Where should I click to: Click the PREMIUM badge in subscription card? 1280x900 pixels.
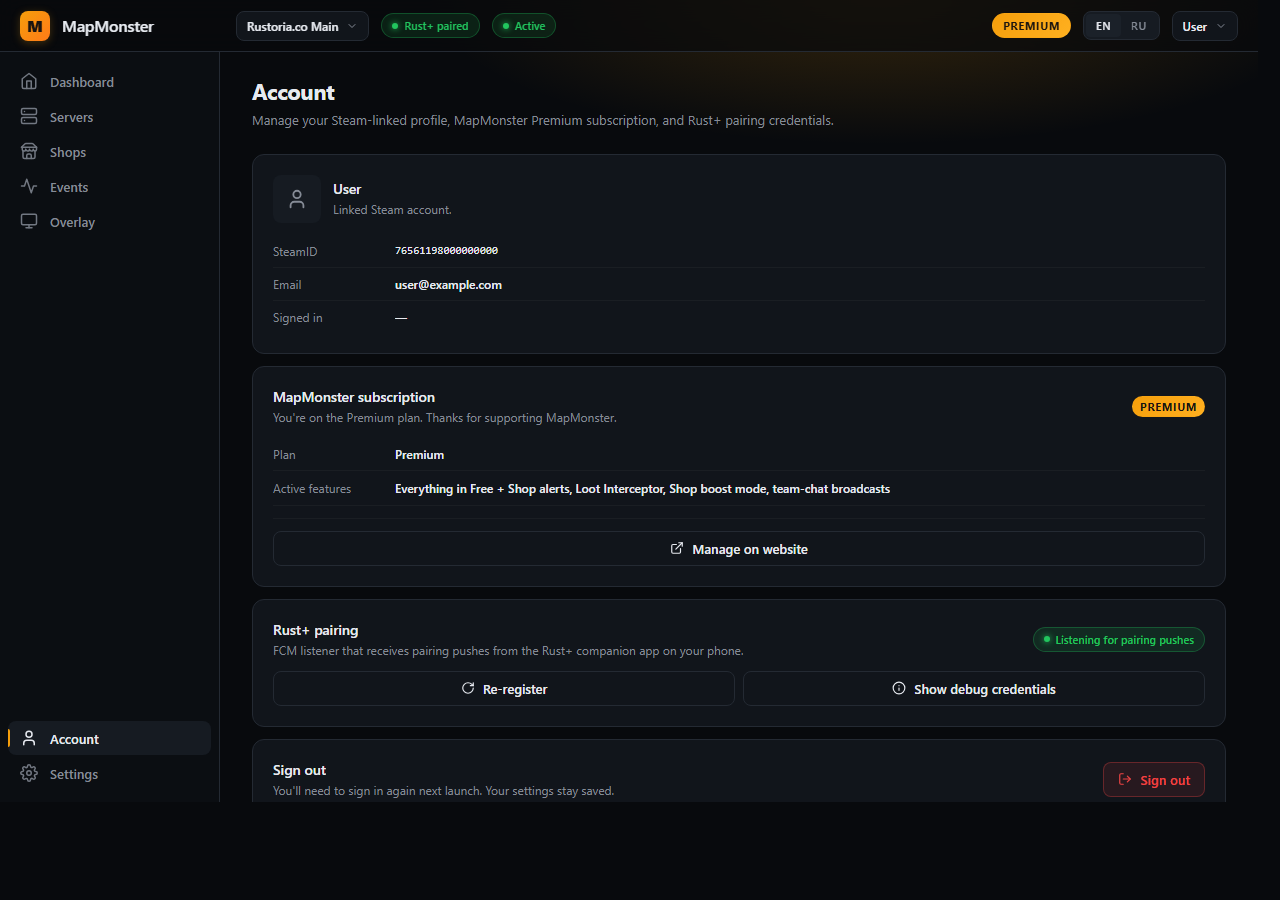[1168, 407]
